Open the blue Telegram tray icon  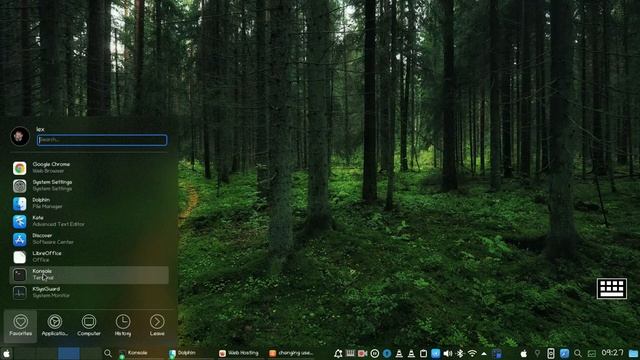(436, 353)
